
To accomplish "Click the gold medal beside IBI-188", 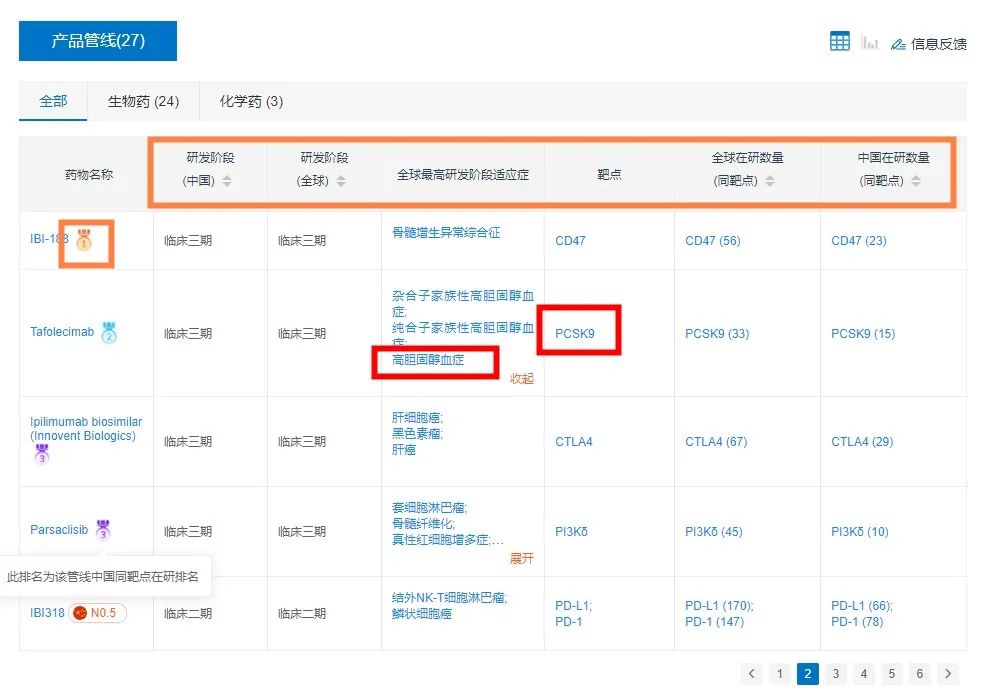I will [84, 240].
